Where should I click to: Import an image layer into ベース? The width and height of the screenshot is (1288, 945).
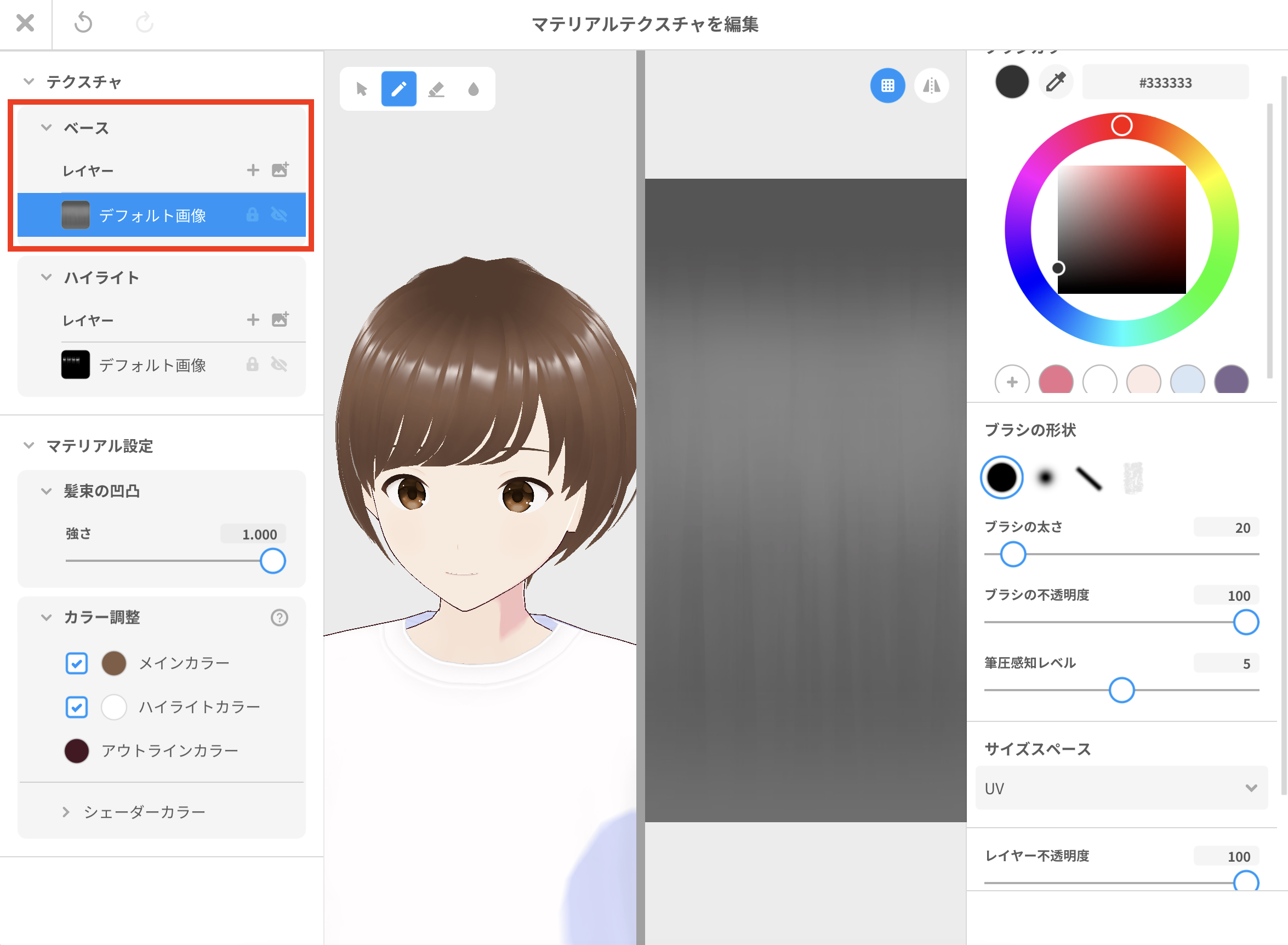click(280, 169)
